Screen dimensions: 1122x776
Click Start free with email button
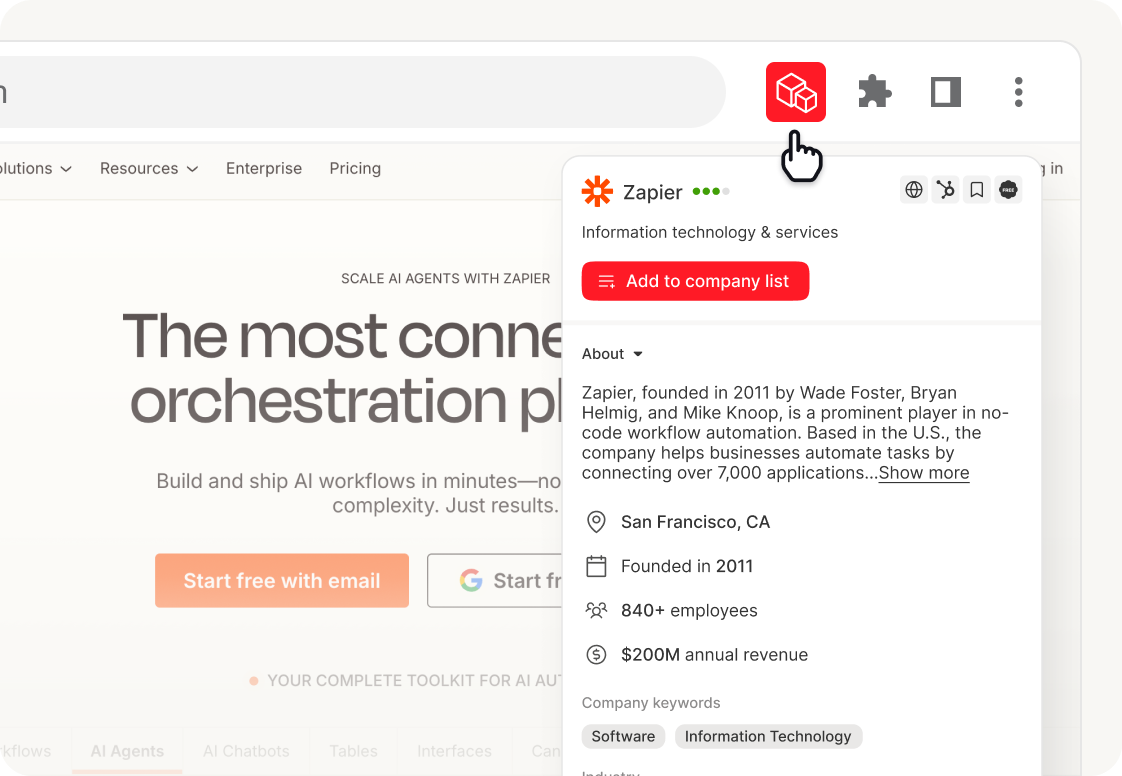(282, 581)
